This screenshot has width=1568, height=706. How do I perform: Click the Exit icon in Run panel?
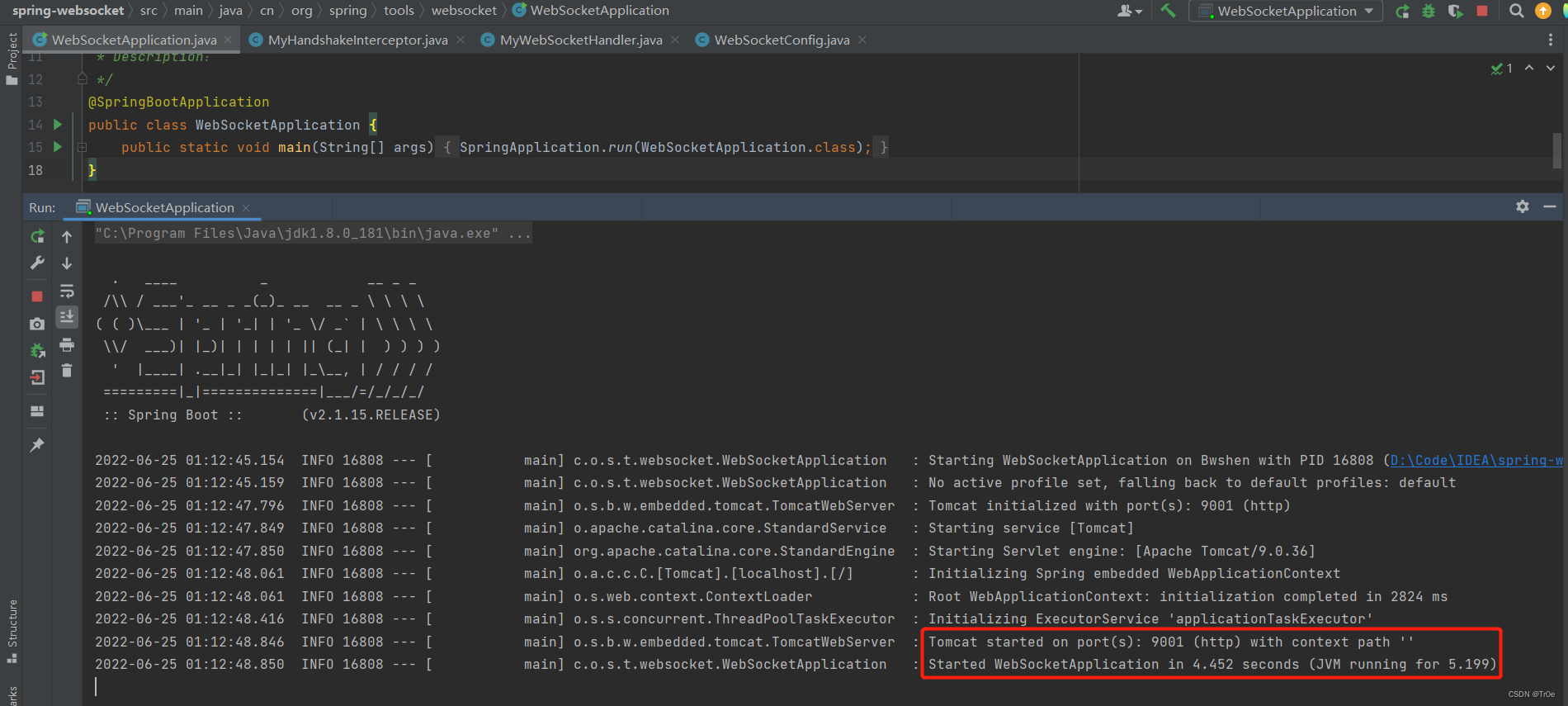pyautogui.click(x=37, y=377)
